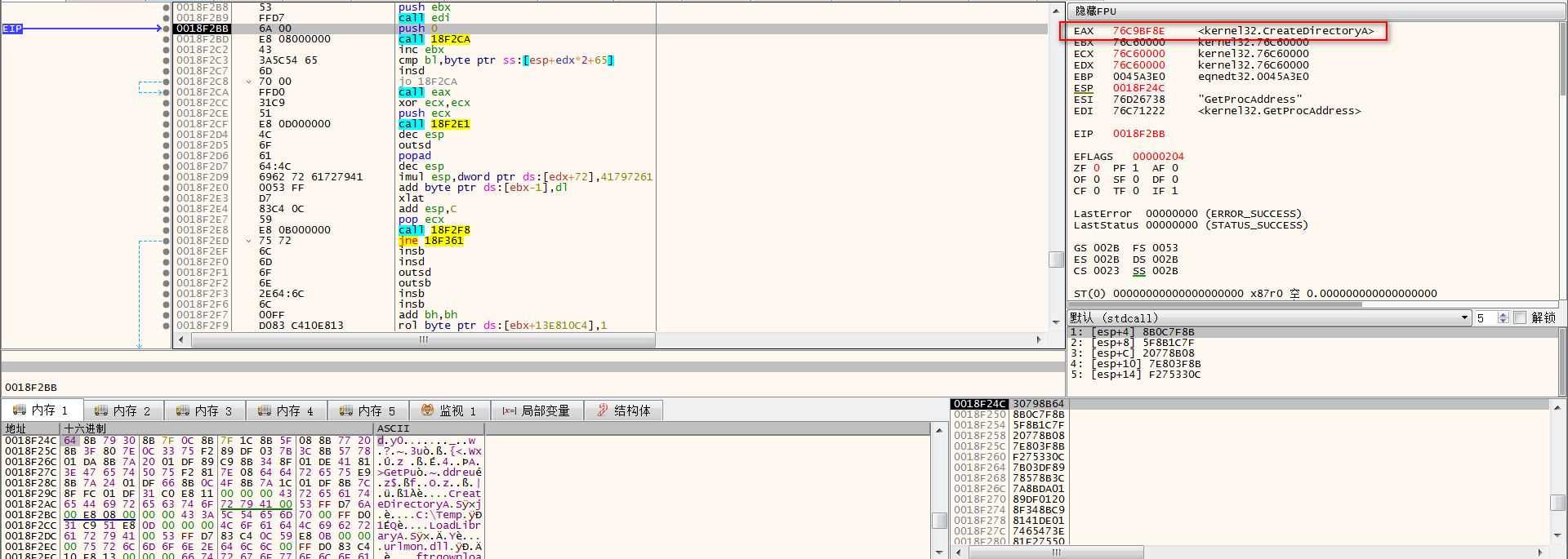Toggle breakpoint bullet at address 0018F2B8
1568x559 pixels.
167,7
